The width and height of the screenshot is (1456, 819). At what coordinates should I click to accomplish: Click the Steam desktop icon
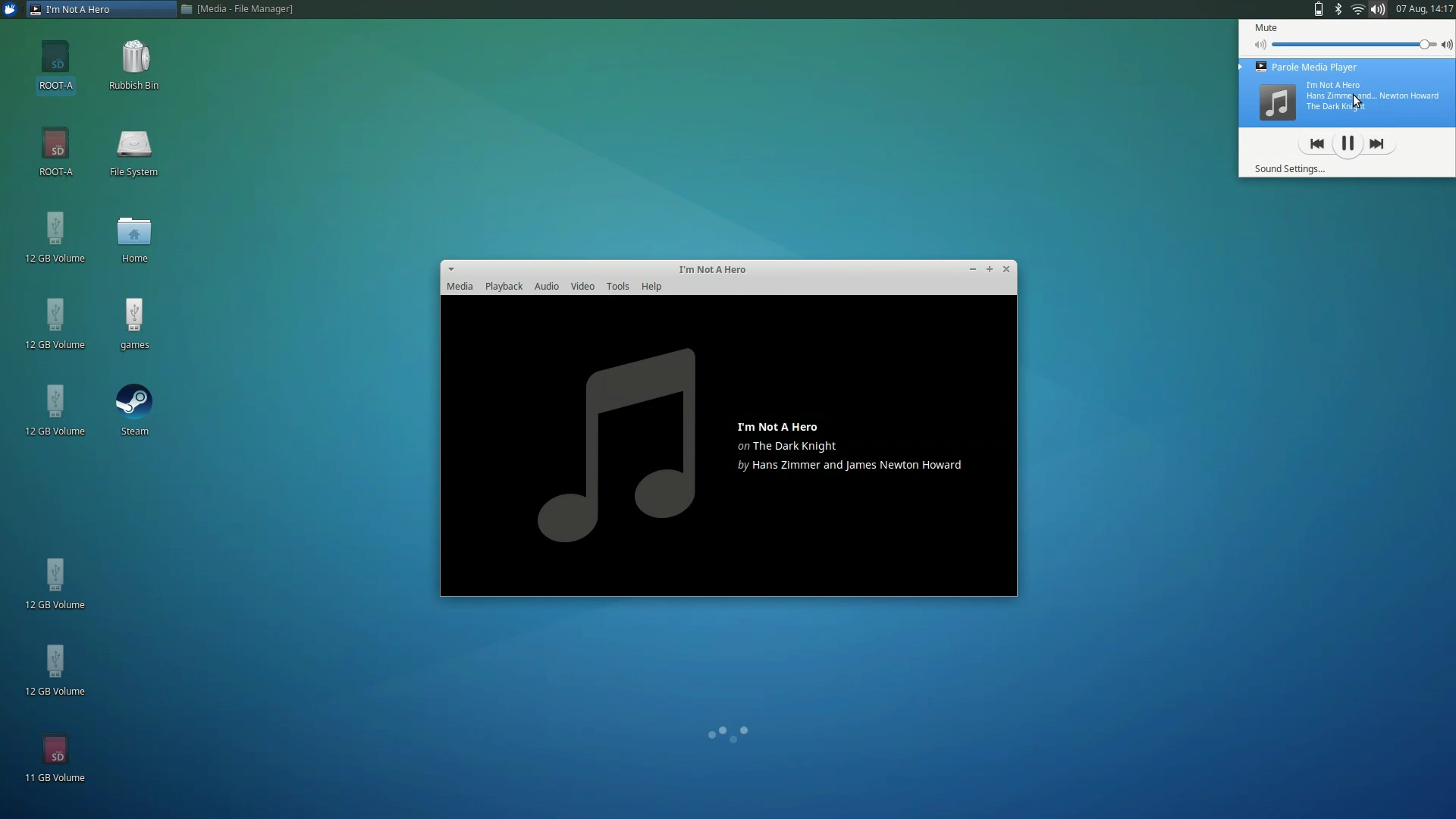point(134,402)
